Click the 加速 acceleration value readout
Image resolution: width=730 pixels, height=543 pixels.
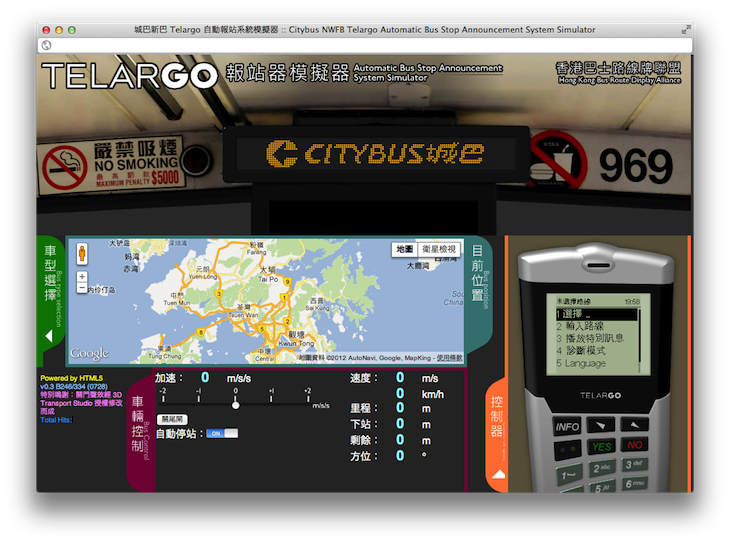click(x=205, y=378)
